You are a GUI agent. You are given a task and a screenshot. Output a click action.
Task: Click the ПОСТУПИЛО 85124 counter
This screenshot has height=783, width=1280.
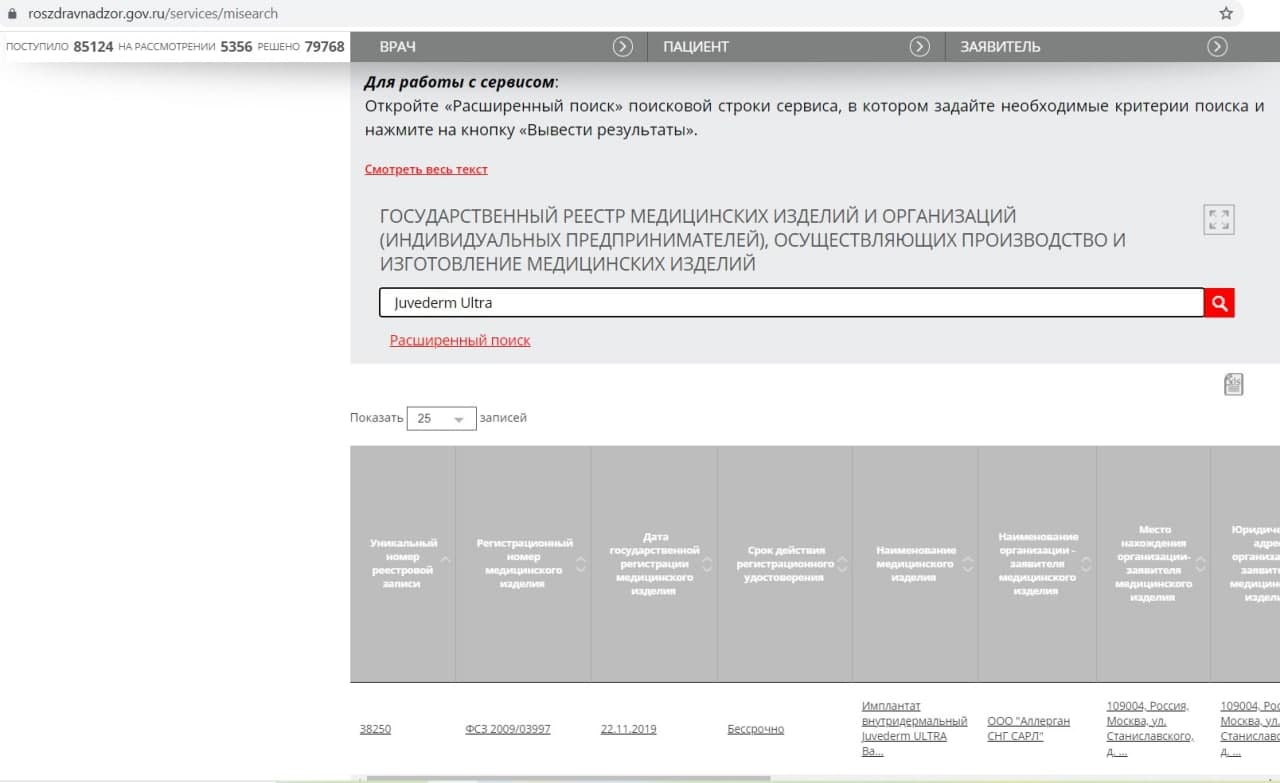[x=60, y=46]
